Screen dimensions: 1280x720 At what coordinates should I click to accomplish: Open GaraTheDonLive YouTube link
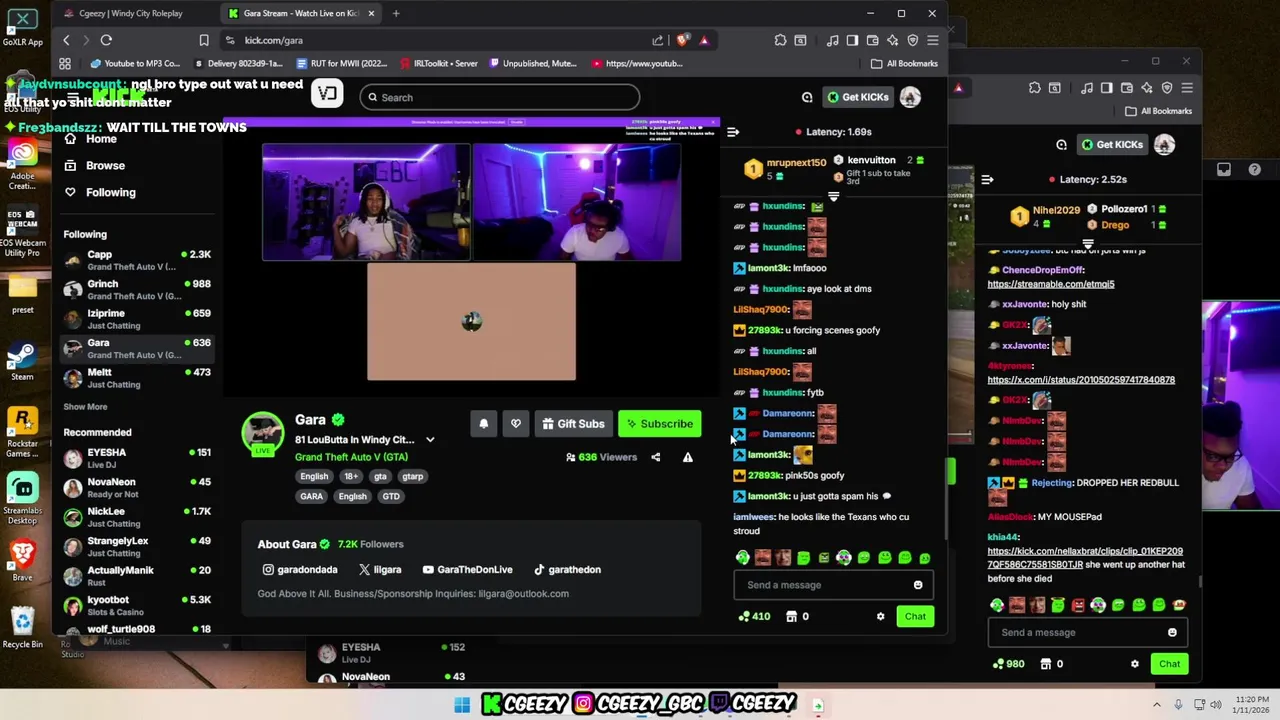tap(467, 570)
